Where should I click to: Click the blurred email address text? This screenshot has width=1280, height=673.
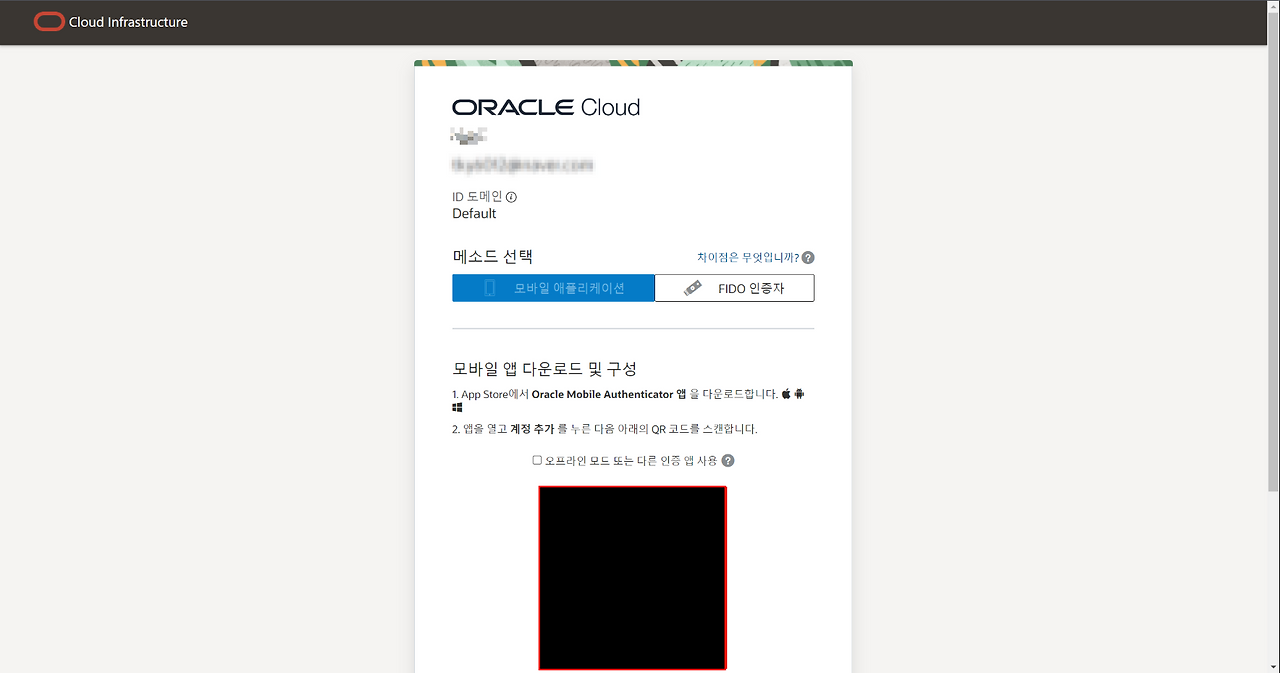pyautogui.click(x=523, y=164)
